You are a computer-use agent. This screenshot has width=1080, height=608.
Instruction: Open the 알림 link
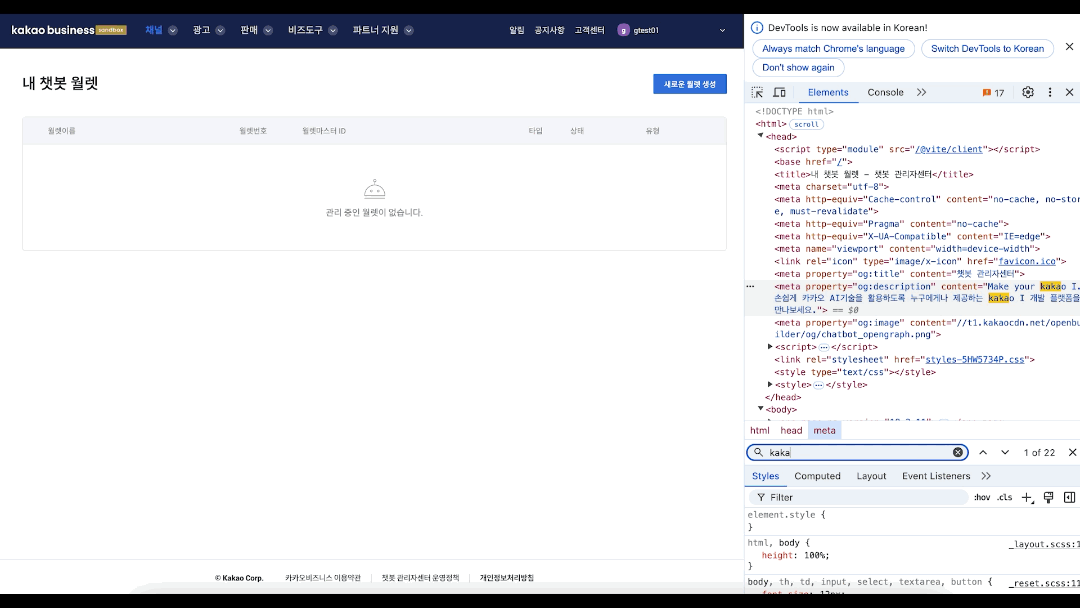click(x=517, y=30)
